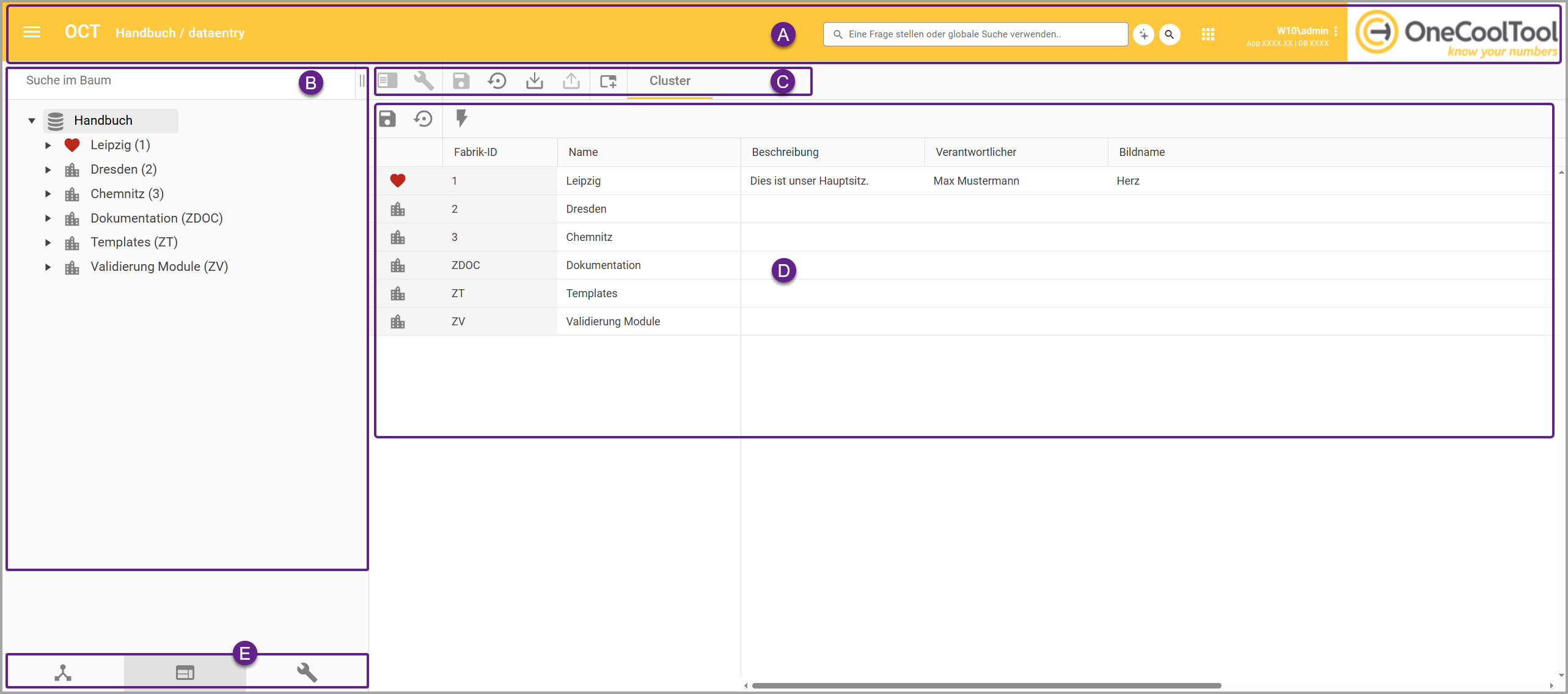Open the hamburger main menu
1568x694 pixels.
(32, 32)
